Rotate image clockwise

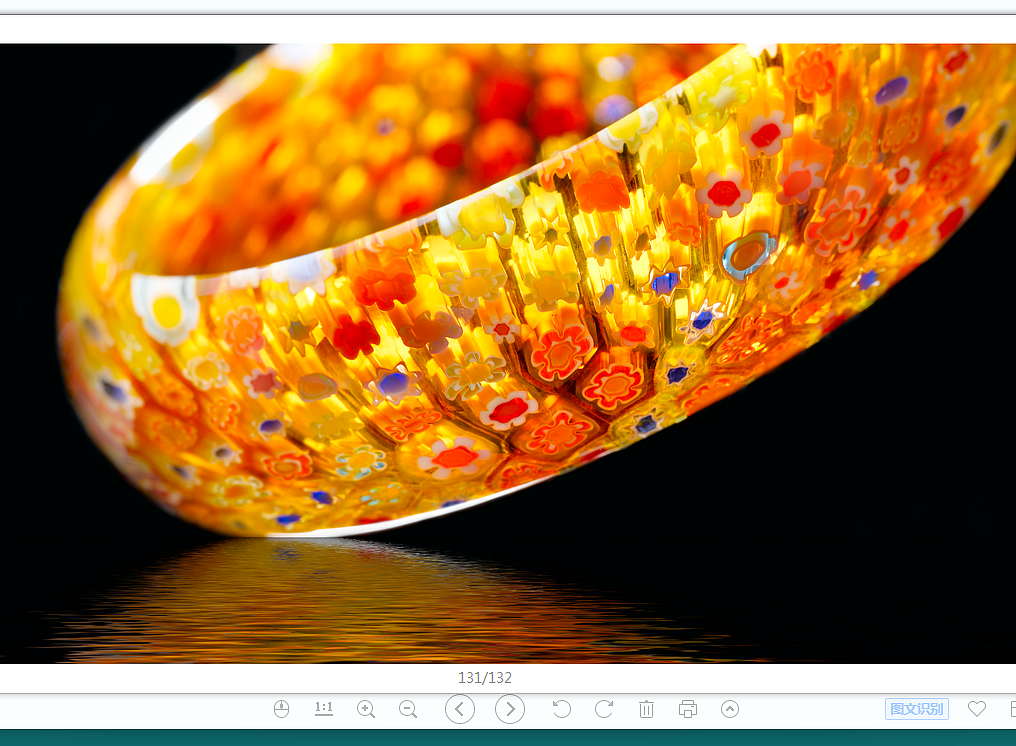(x=604, y=709)
